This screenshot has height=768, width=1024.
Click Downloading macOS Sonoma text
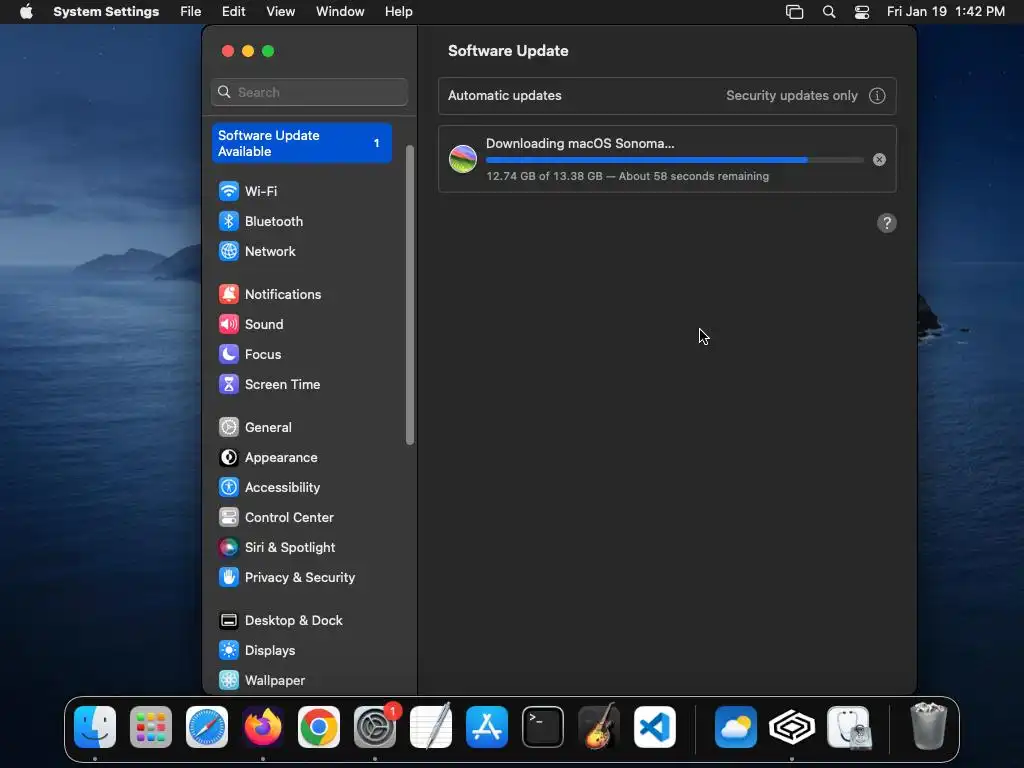[580, 144]
